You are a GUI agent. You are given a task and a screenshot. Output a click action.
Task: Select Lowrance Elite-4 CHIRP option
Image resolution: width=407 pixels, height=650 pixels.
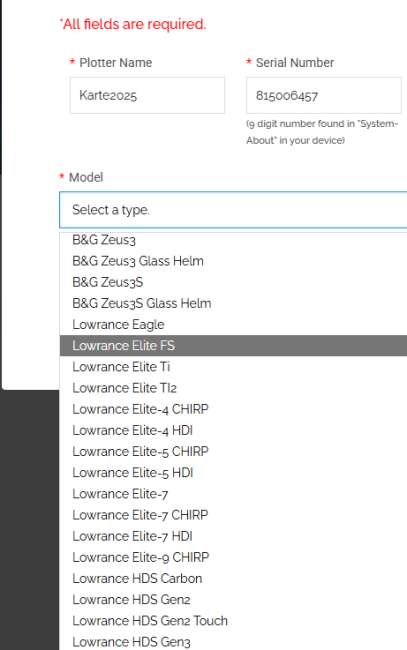pos(233,409)
